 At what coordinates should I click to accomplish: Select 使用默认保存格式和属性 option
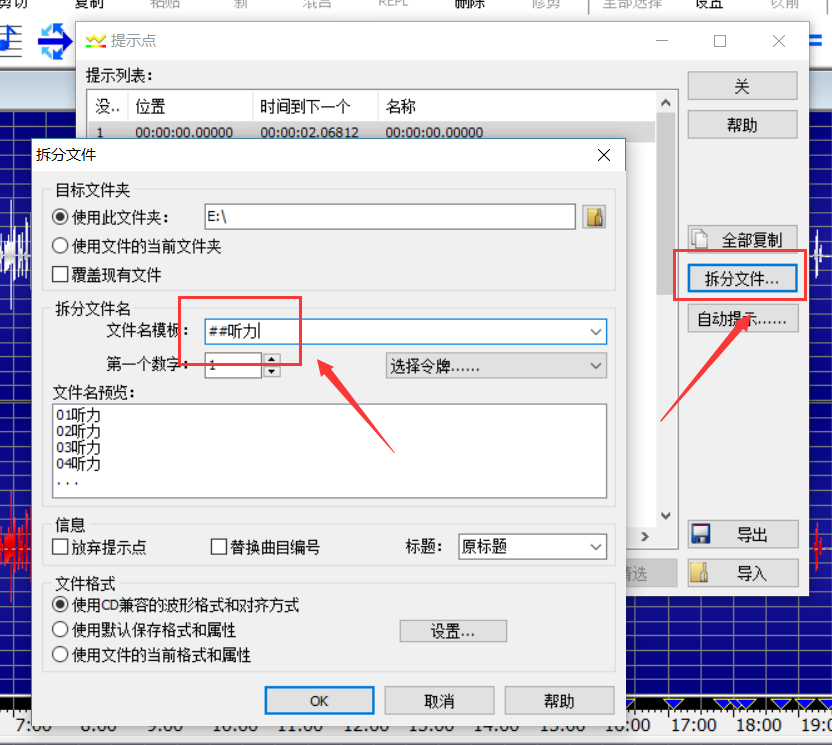tap(60, 629)
